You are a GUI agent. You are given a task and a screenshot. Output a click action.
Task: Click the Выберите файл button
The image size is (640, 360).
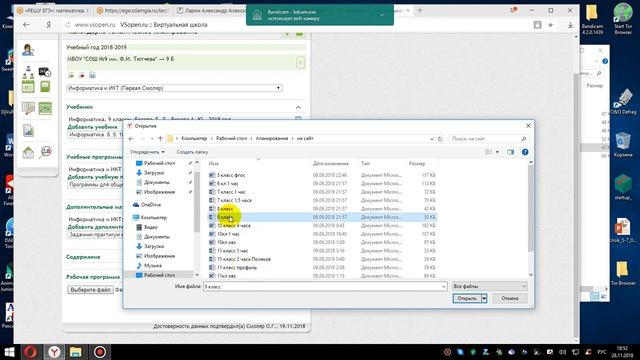[90, 290]
